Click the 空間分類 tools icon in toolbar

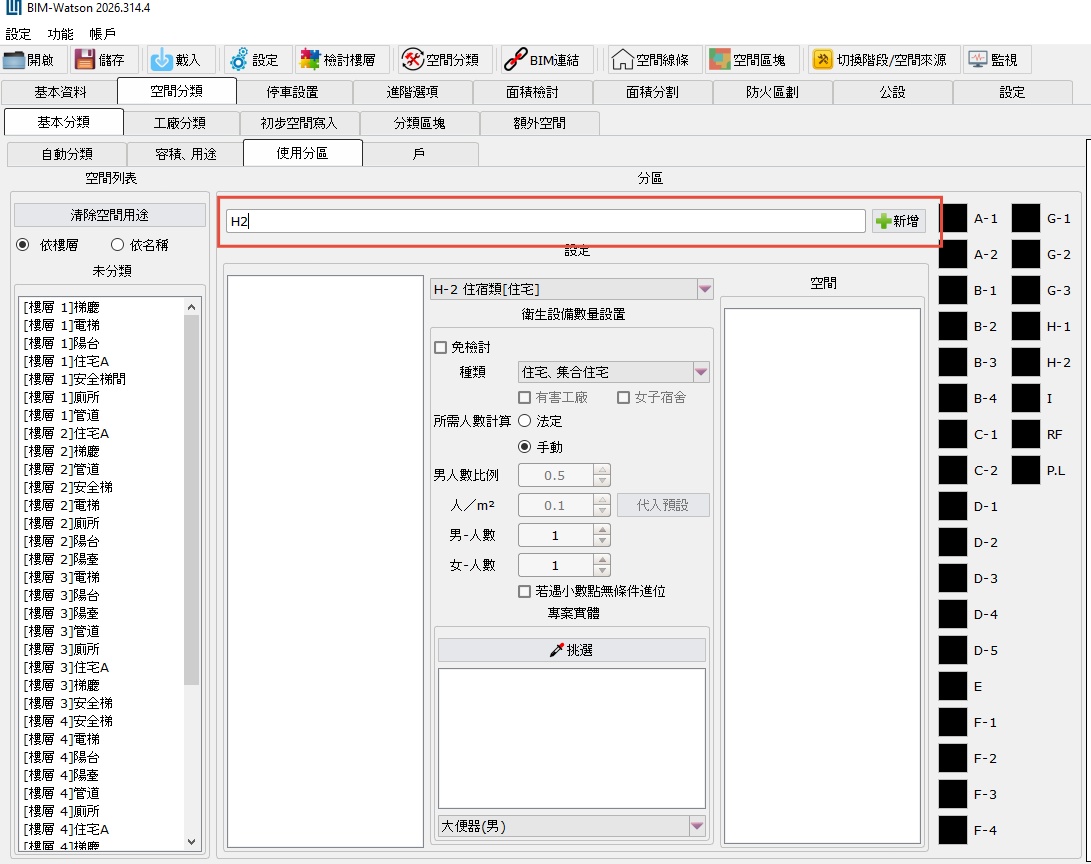412,60
